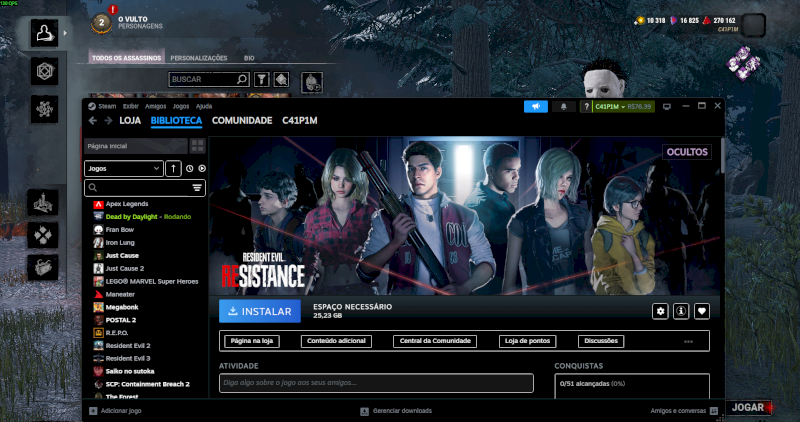Click the Maneater shark fin icon
This screenshot has width=800, height=422.
click(x=98, y=294)
